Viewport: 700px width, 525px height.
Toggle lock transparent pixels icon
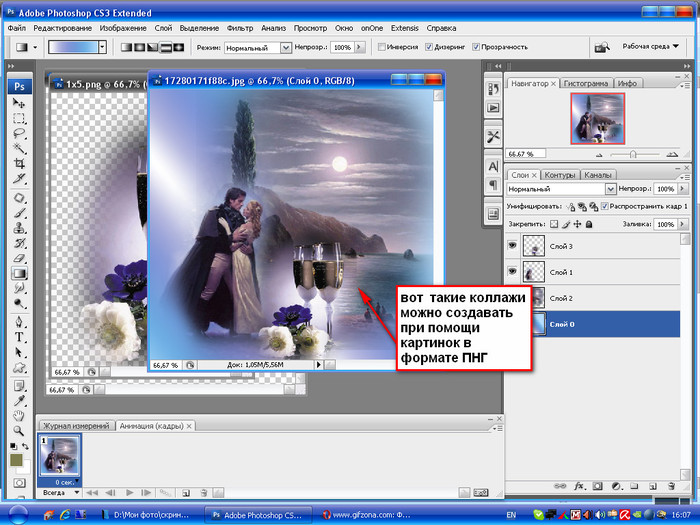[554, 224]
